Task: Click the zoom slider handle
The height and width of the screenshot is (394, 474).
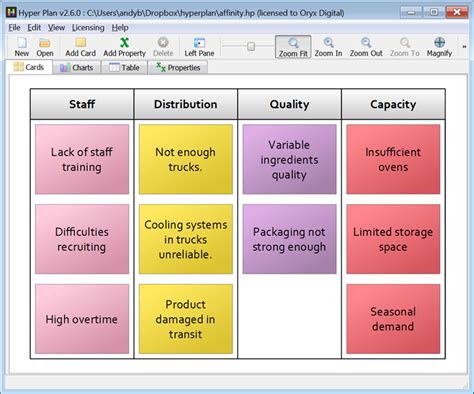Action: (x=251, y=46)
